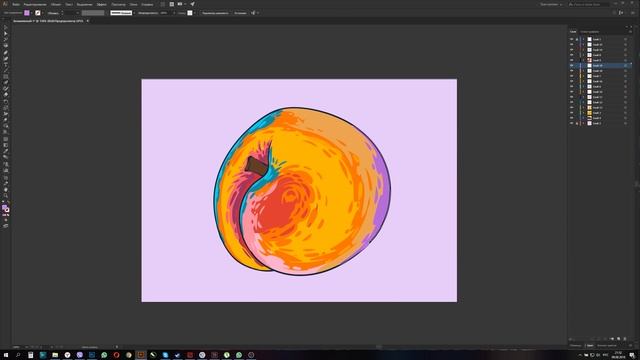Open the fill color dropdown in control bar

[x=32, y=13]
